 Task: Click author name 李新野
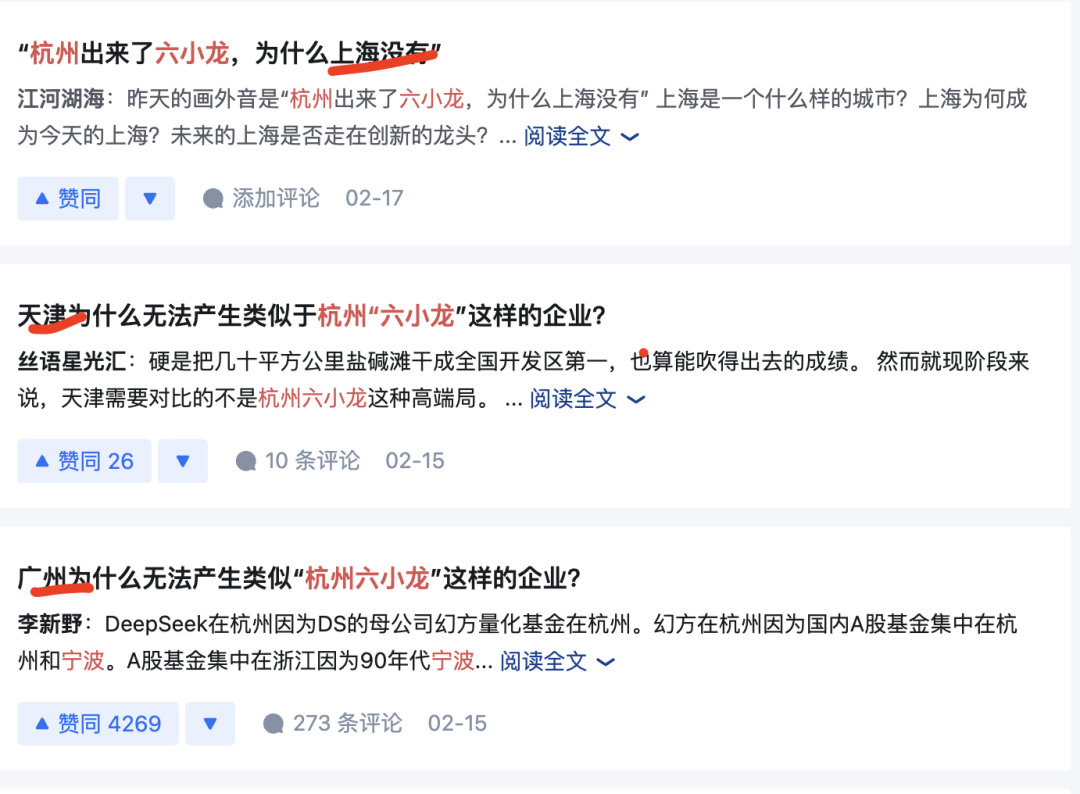pos(50,624)
